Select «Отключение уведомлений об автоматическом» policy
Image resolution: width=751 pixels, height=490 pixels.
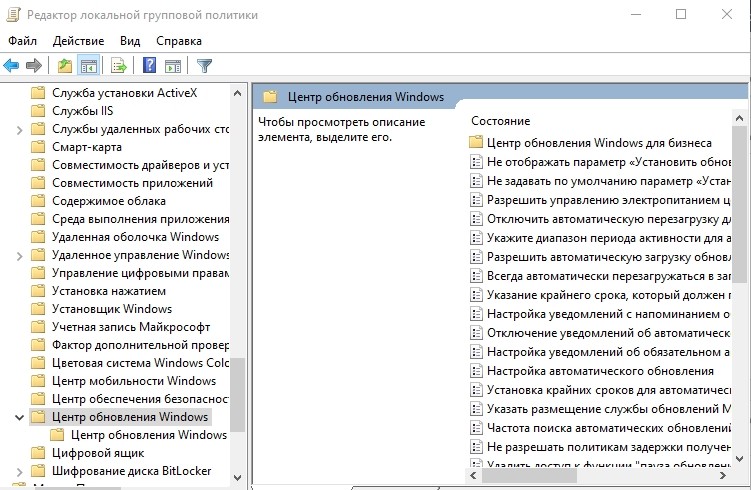coord(609,333)
